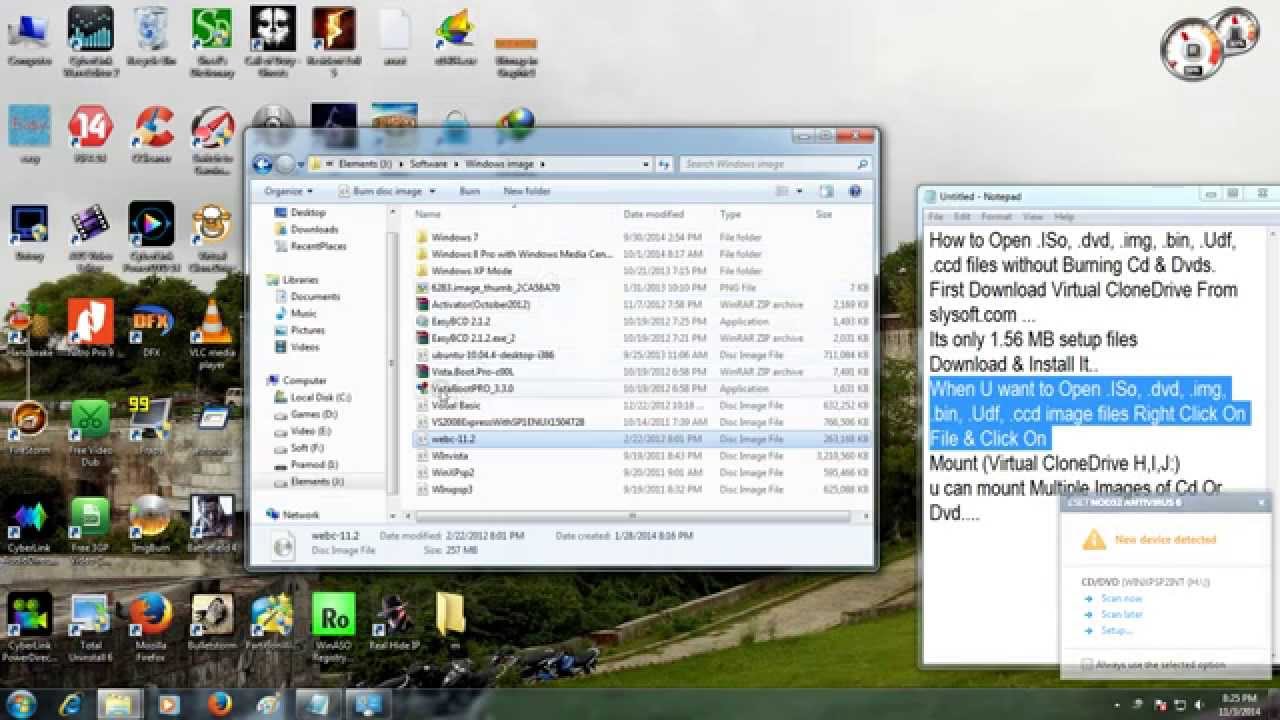Open the Computer desktop icon
The width and height of the screenshot is (1280, 720).
tap(29, 38)
